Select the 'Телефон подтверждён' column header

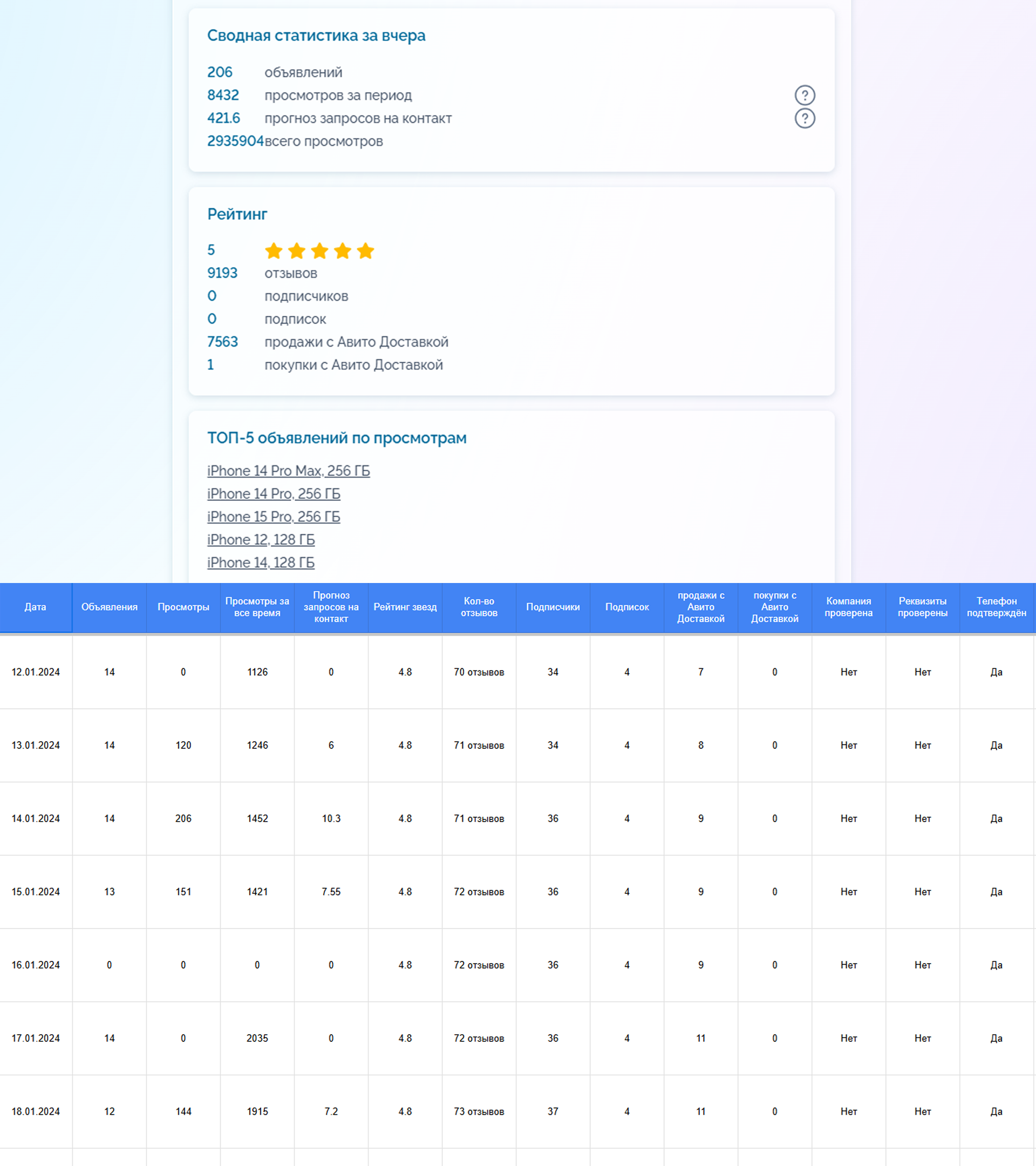coord(997,607)
